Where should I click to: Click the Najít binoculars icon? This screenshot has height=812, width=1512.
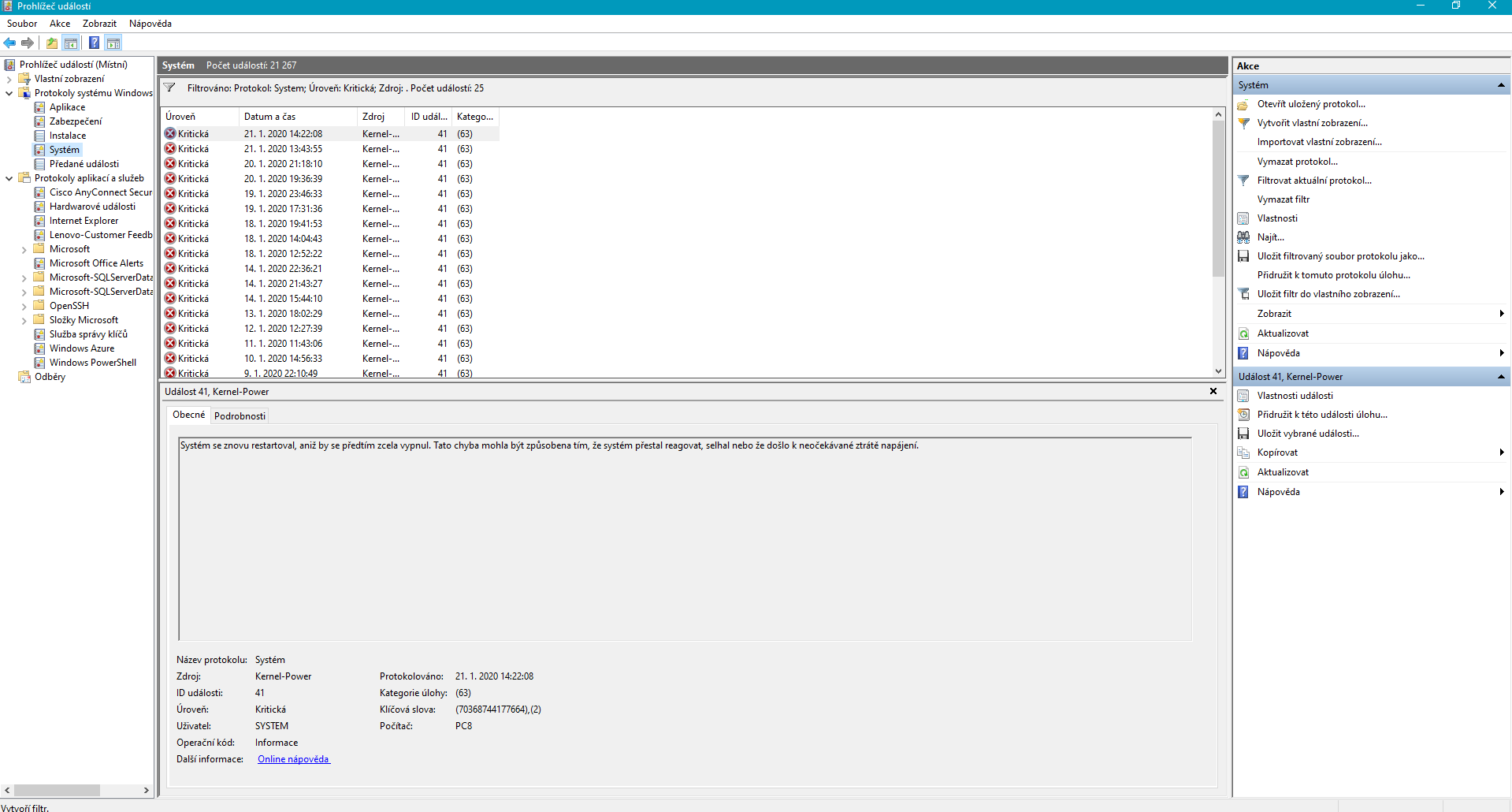coord(1243,237)
